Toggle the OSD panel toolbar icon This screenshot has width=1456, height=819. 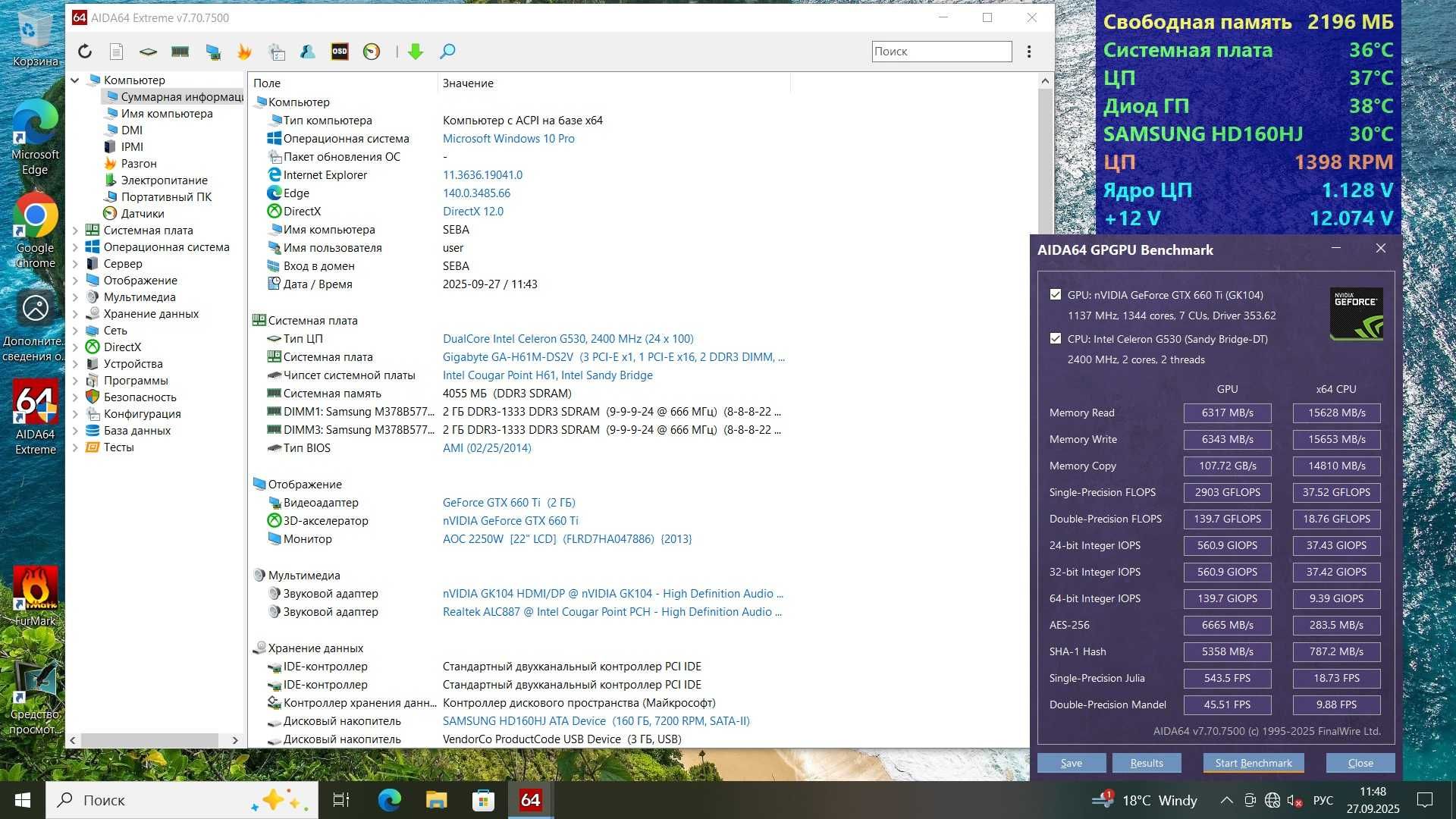(340, 52)
